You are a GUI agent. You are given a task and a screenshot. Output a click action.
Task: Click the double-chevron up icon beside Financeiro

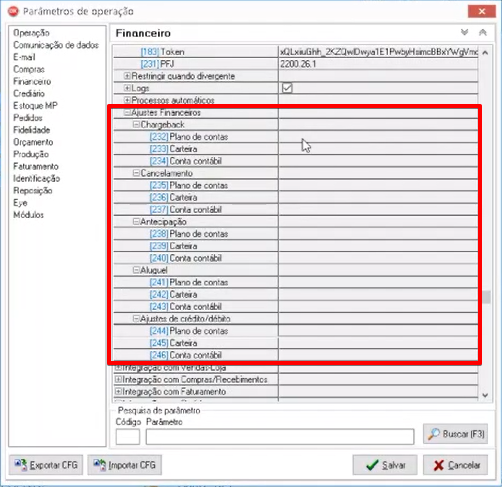(483, 32)
